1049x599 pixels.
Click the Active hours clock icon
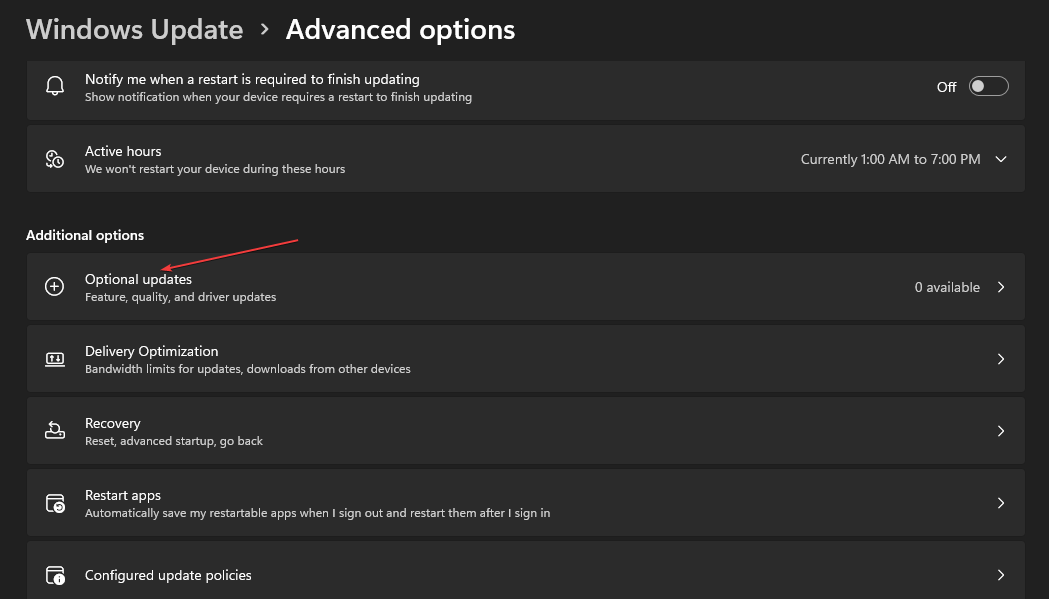[x=54, y=158]
